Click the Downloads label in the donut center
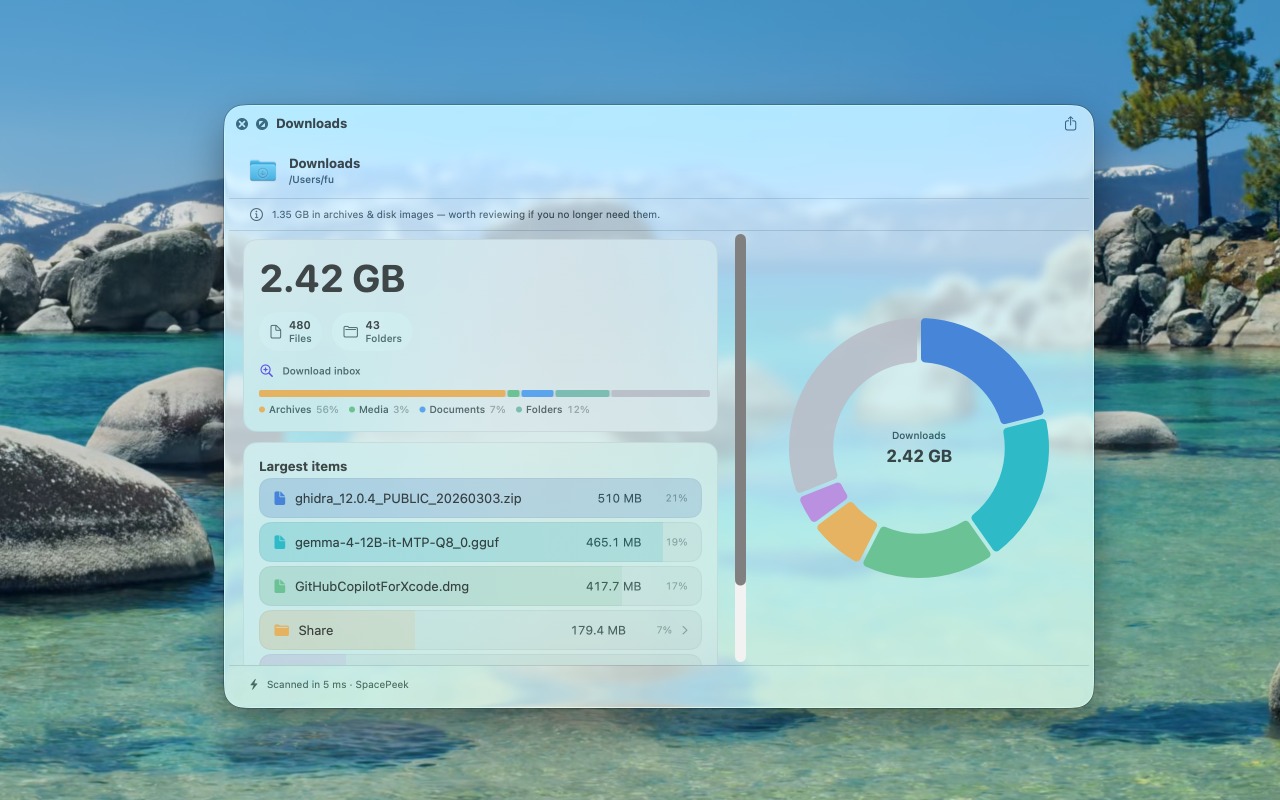Screen dimensions: 1280x800 pyautogui.click(x=919, y=436)
